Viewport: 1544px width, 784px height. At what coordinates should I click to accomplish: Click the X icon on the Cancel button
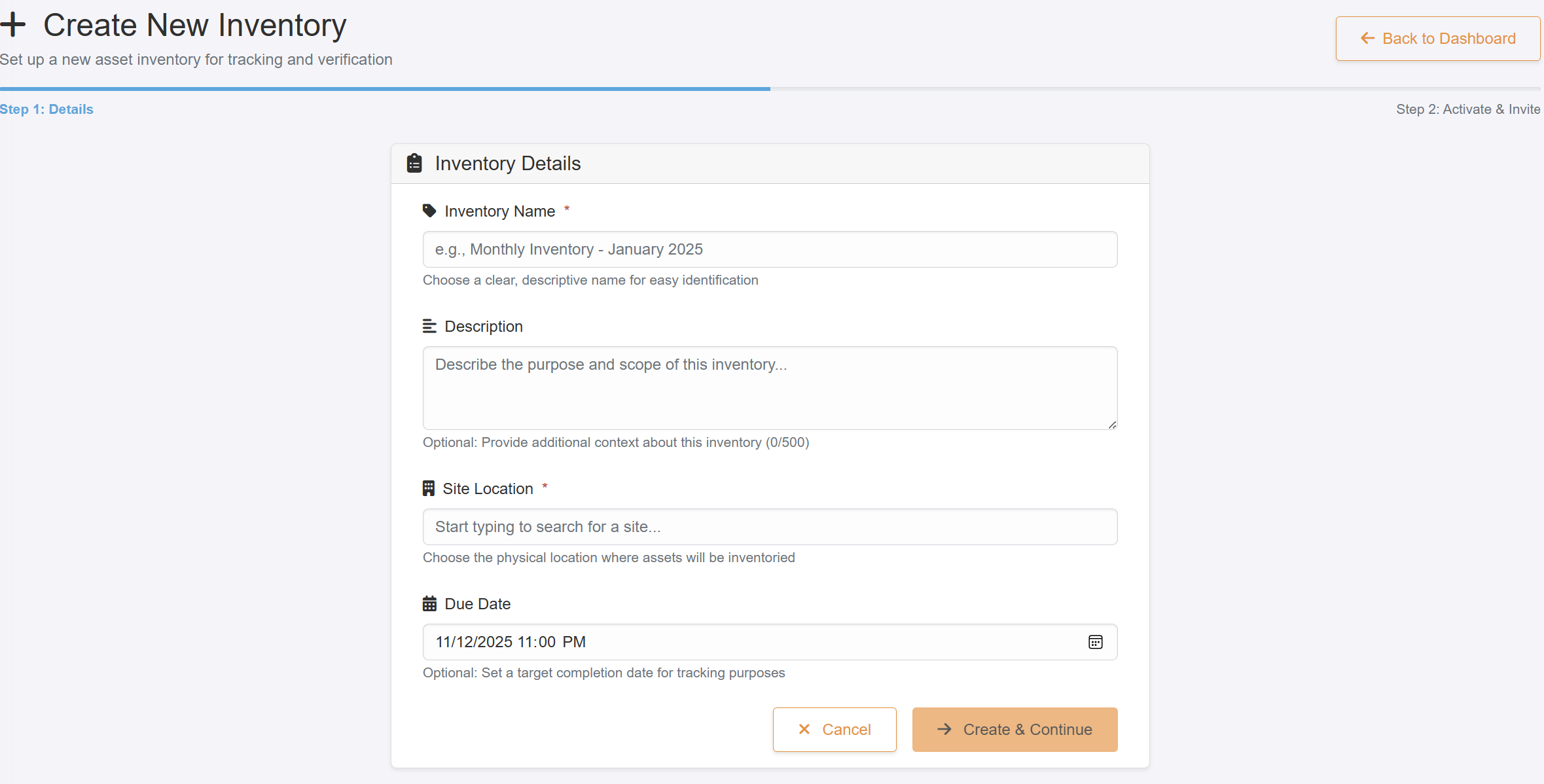pyautogui.click(x=804, y=729)
